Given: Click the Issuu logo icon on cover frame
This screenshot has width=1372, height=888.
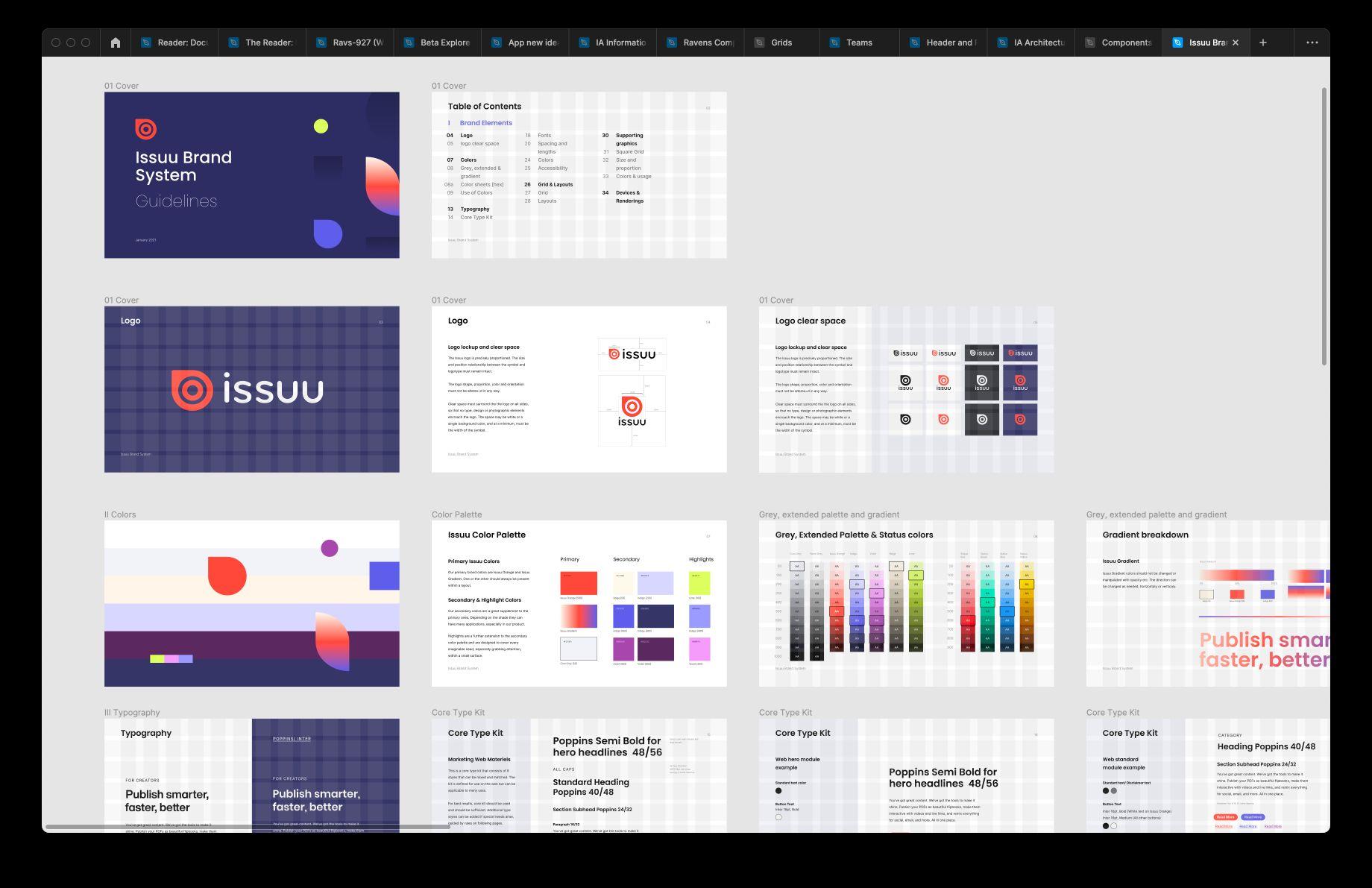Looking at the screenshot, I should click(146, 129).
